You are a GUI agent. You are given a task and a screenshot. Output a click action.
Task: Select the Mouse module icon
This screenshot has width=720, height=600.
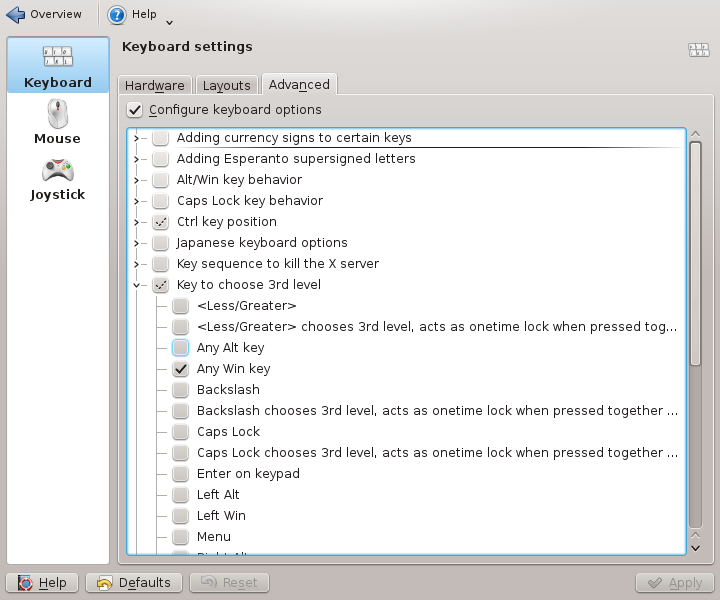pyautogui.click(x=58, y=113)
